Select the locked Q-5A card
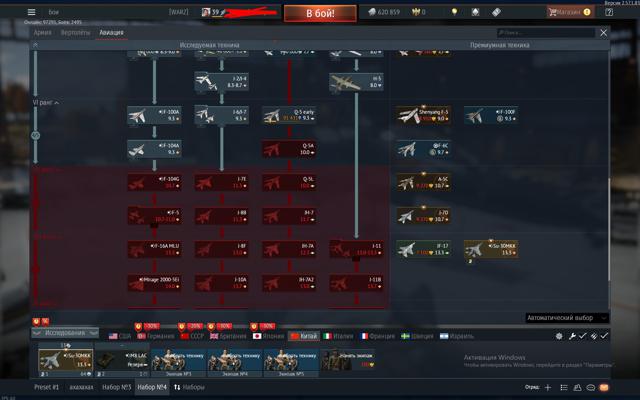Image resolution: width=640 pixels, height=400 pixels. click(289, 149)
